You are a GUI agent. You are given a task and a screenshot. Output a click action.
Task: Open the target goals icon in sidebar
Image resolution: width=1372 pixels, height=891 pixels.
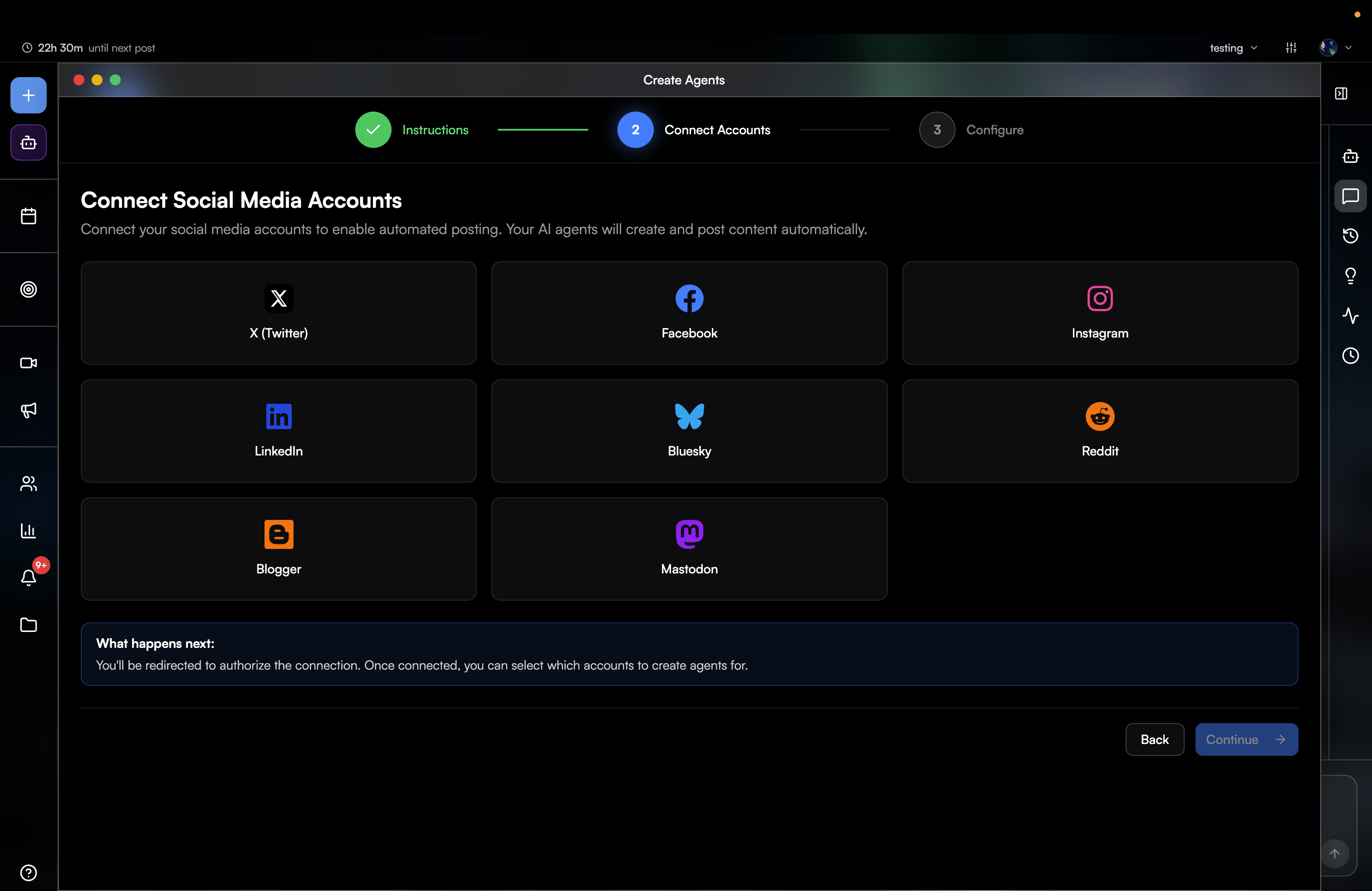tap(28, 289)
